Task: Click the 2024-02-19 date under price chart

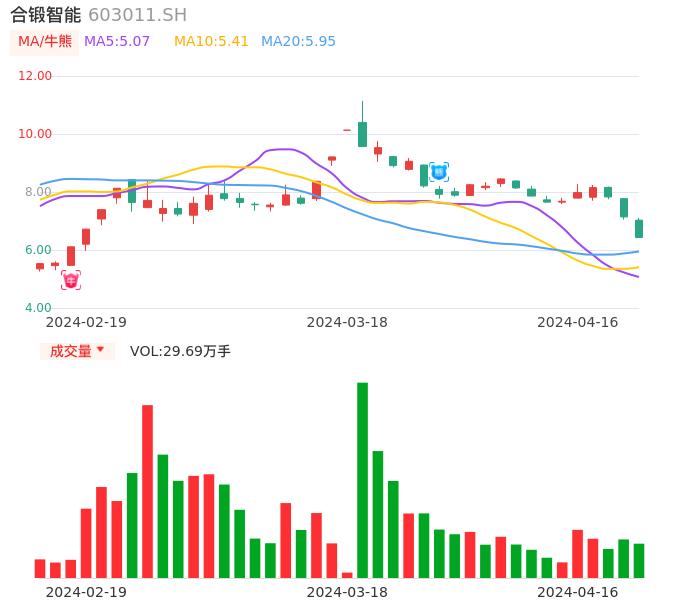Action: pos(86,322)
